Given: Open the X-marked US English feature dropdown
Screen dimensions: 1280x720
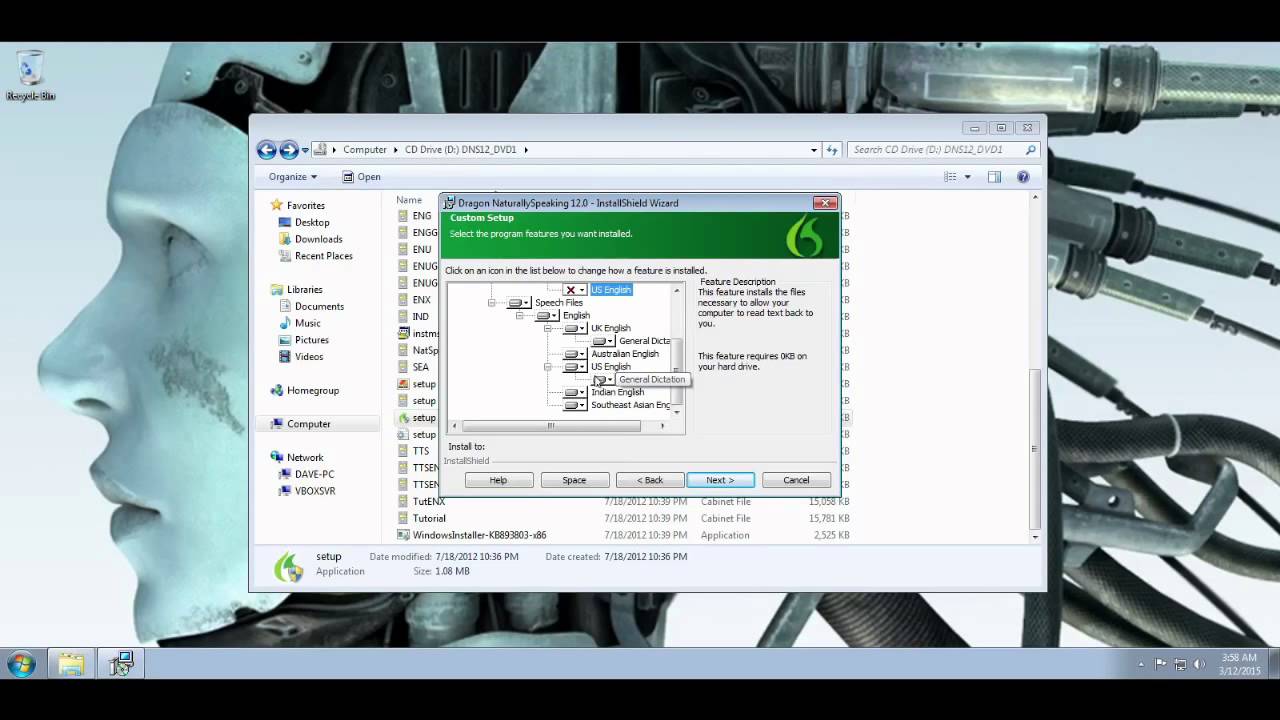Looking at the screenshot, I should [575, 290].
